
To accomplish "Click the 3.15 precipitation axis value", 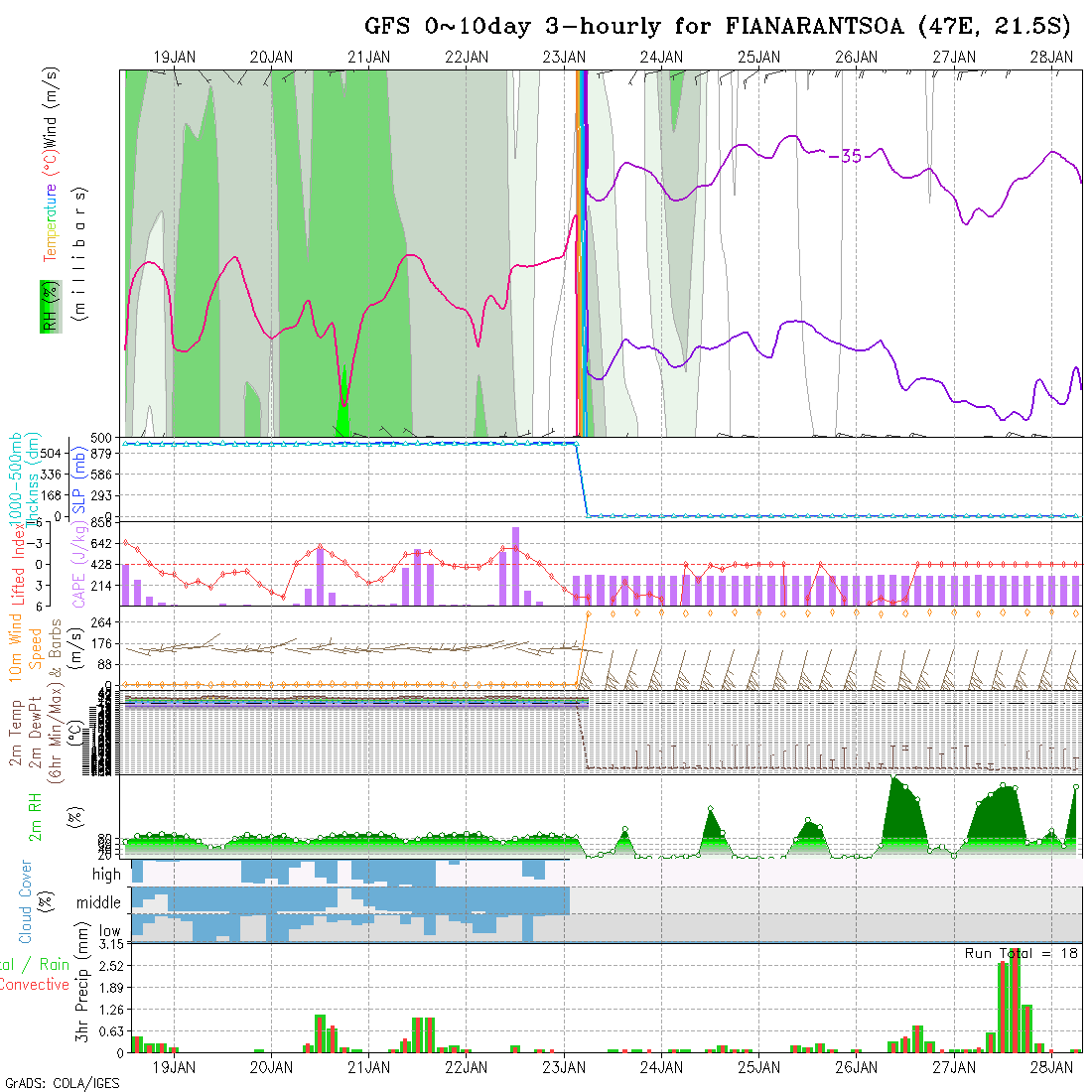I will pos(110,944).
